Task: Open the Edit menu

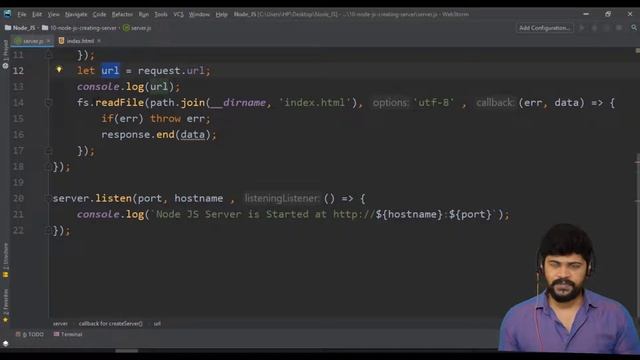Action: [x=37, y=14]
